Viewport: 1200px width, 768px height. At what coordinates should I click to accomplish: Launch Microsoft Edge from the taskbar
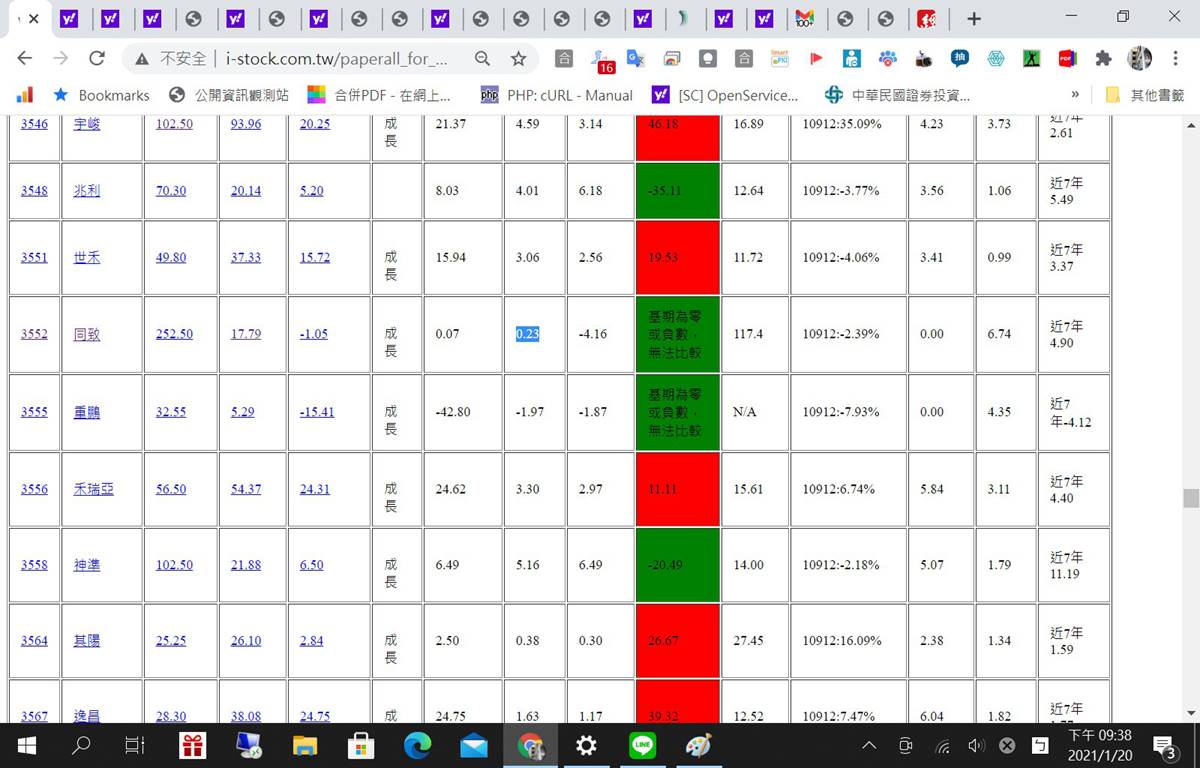click(417, 746)
